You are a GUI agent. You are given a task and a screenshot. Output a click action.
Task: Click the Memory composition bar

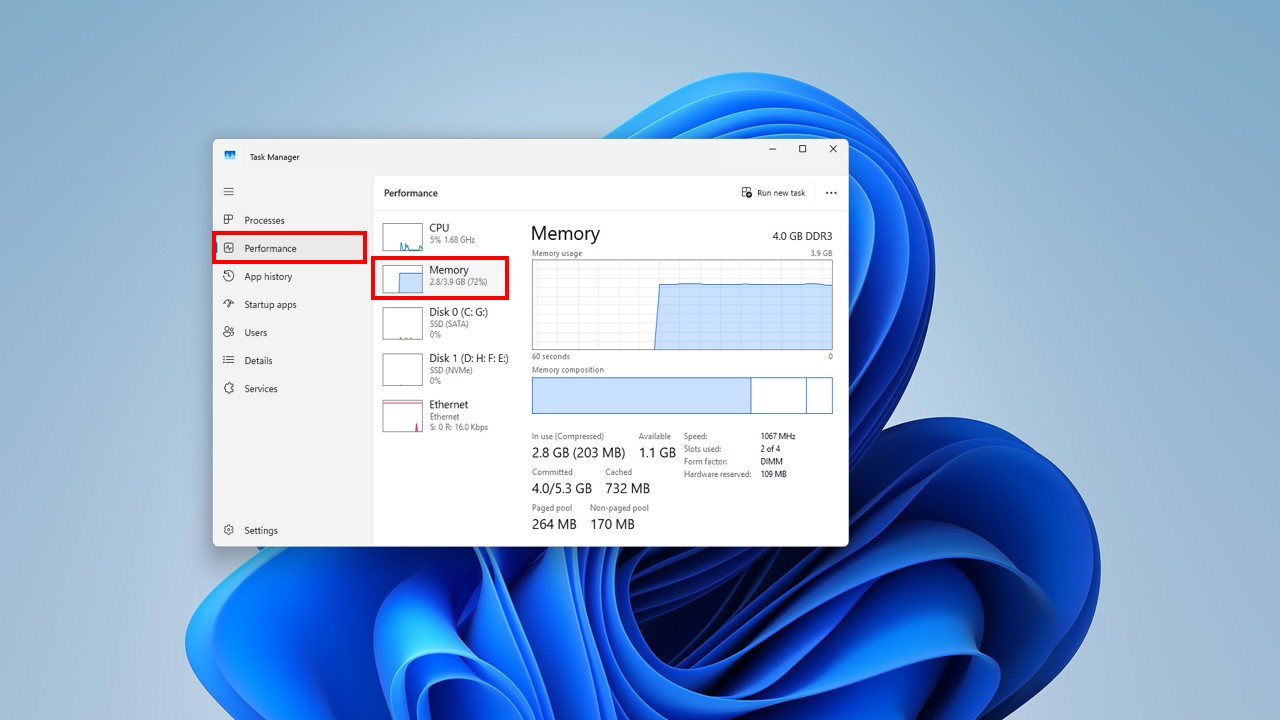tap(682, 395)
